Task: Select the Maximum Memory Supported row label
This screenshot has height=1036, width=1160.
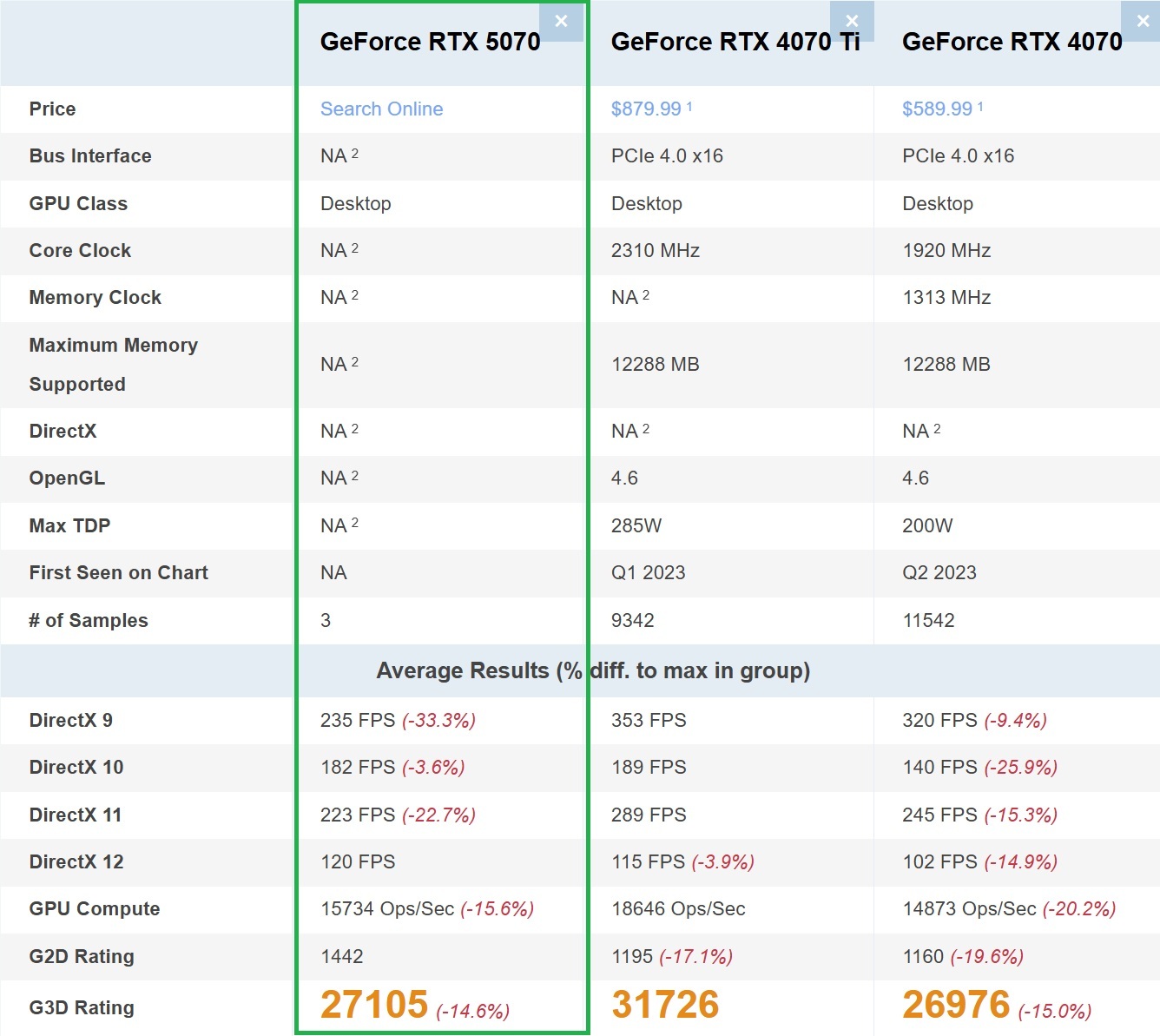Action: pyautogui.click(x=113, y=365)
